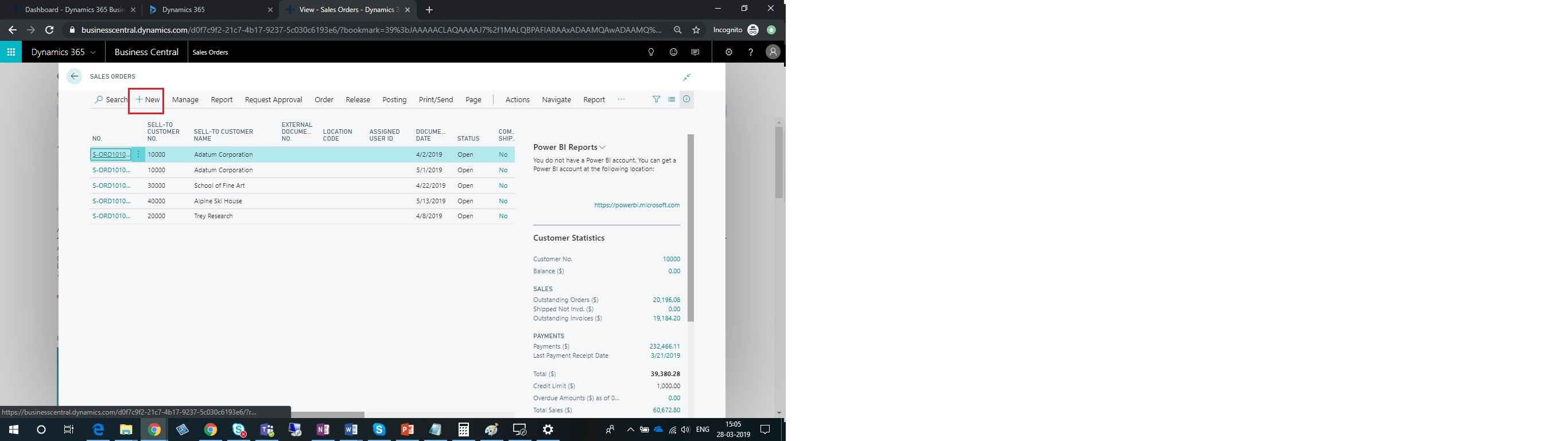The width and height of the screenshot is (1568, 441).
Task: Go back using the arrow button
Action: (x=74, y=77)
